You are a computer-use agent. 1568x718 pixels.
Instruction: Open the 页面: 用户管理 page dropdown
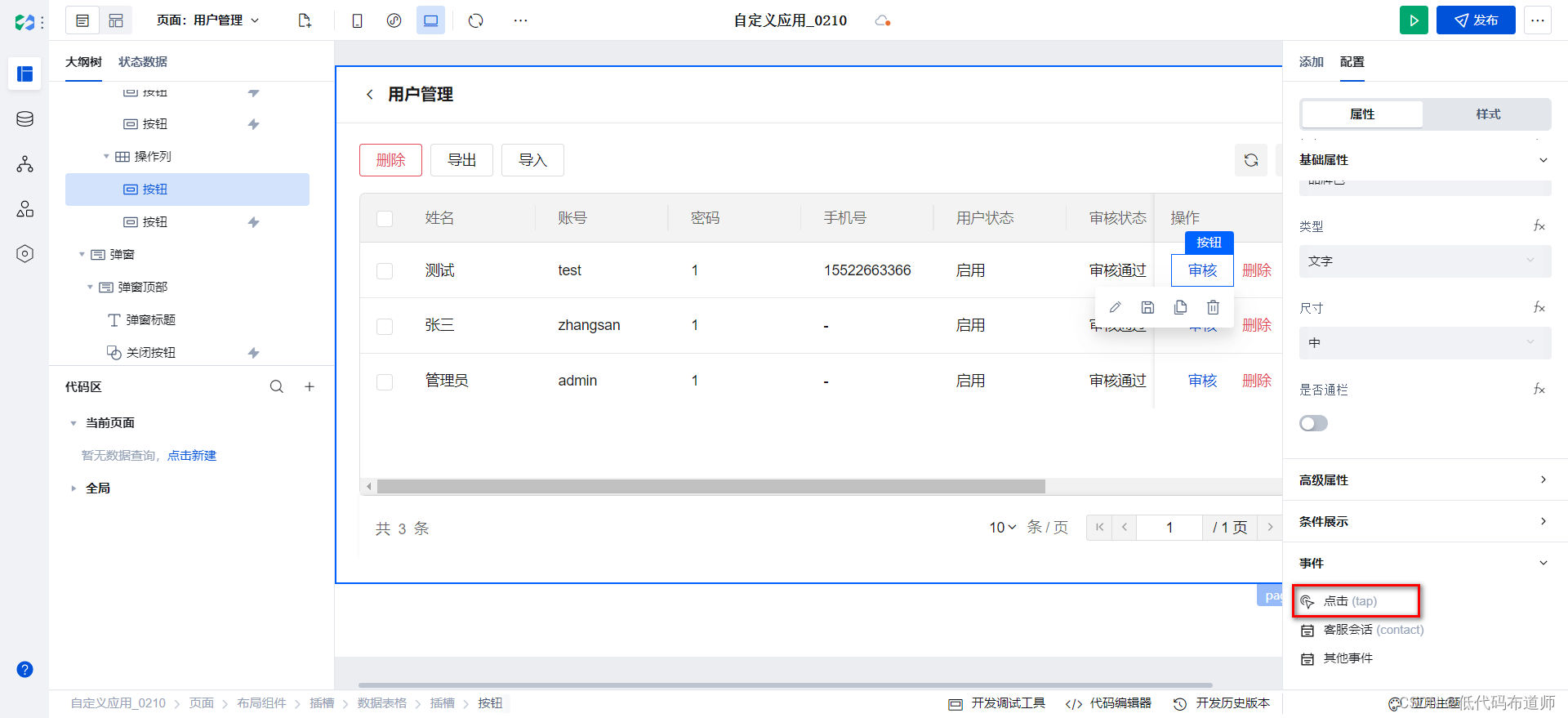207,20
